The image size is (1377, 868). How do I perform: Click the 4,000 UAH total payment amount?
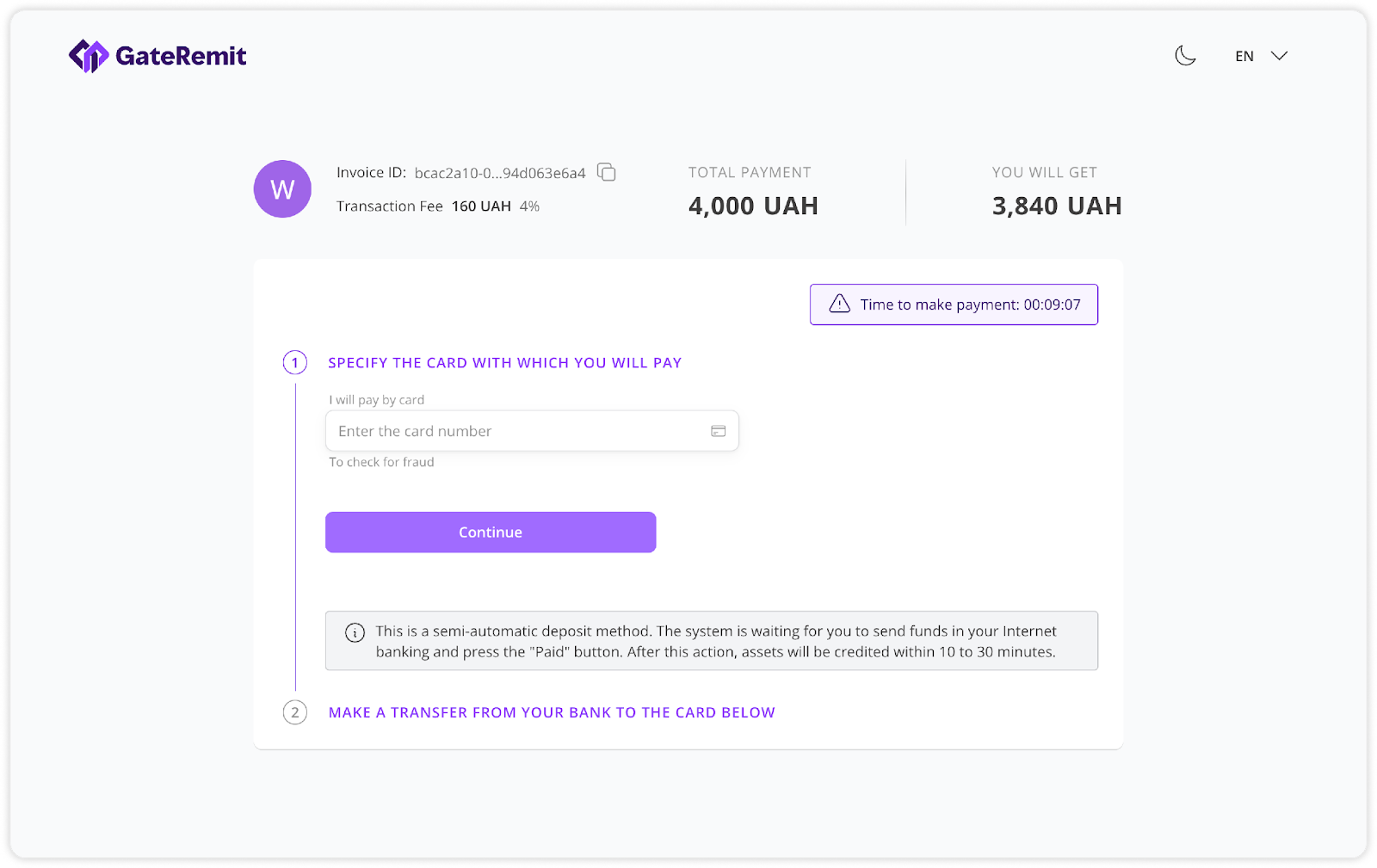click(x=753, y=206)
